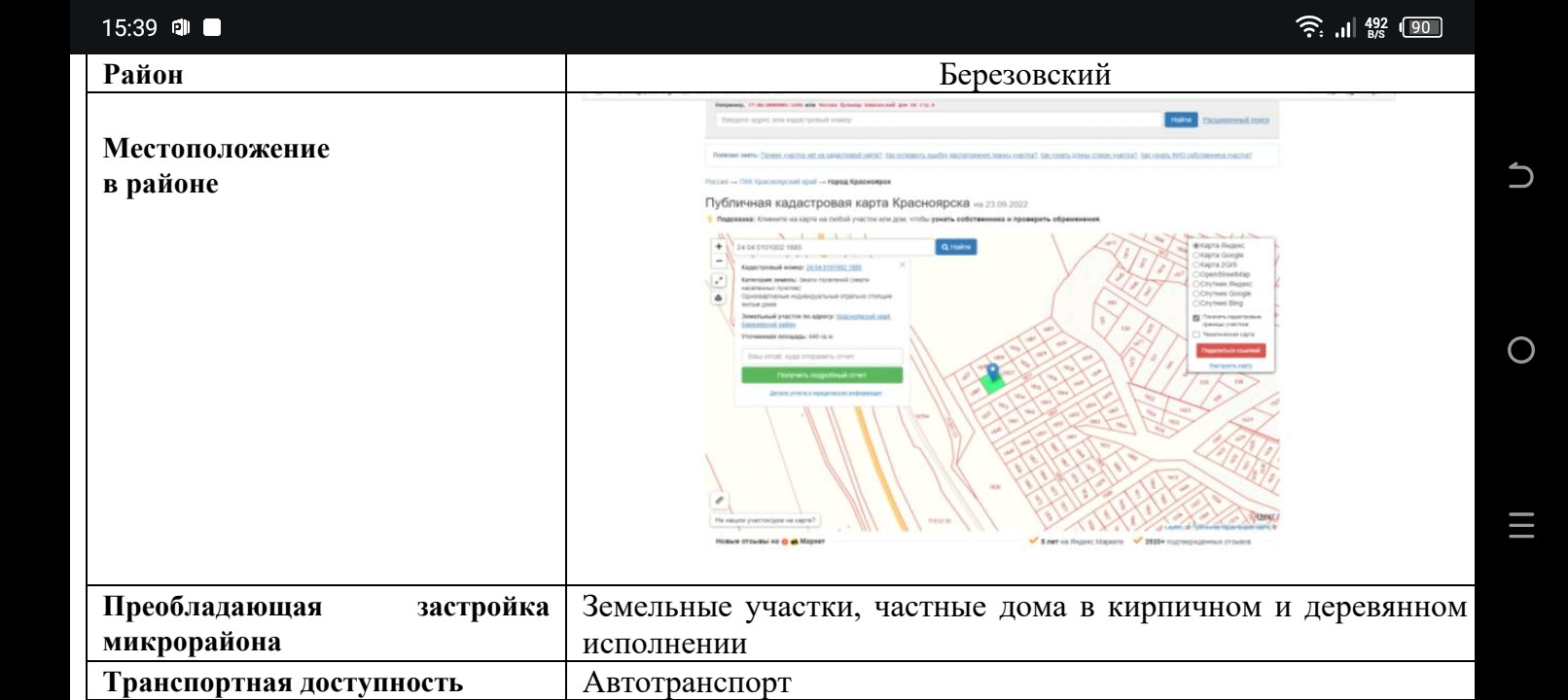Click the Настроить карту link

(1230, 366)
